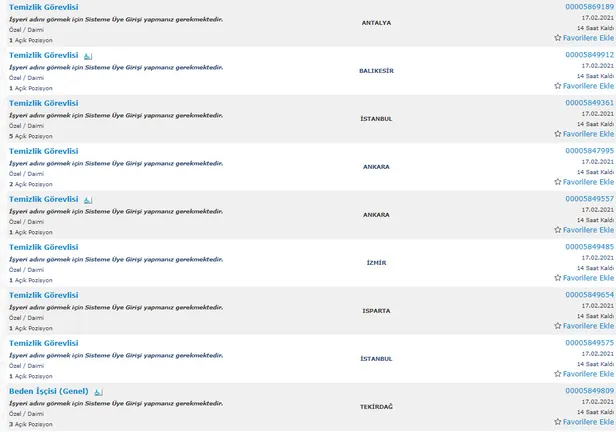Open the Temizlik Görevlisi listing for Isparta
This screenshot has height=432, width=616.
tap(43, 295)
